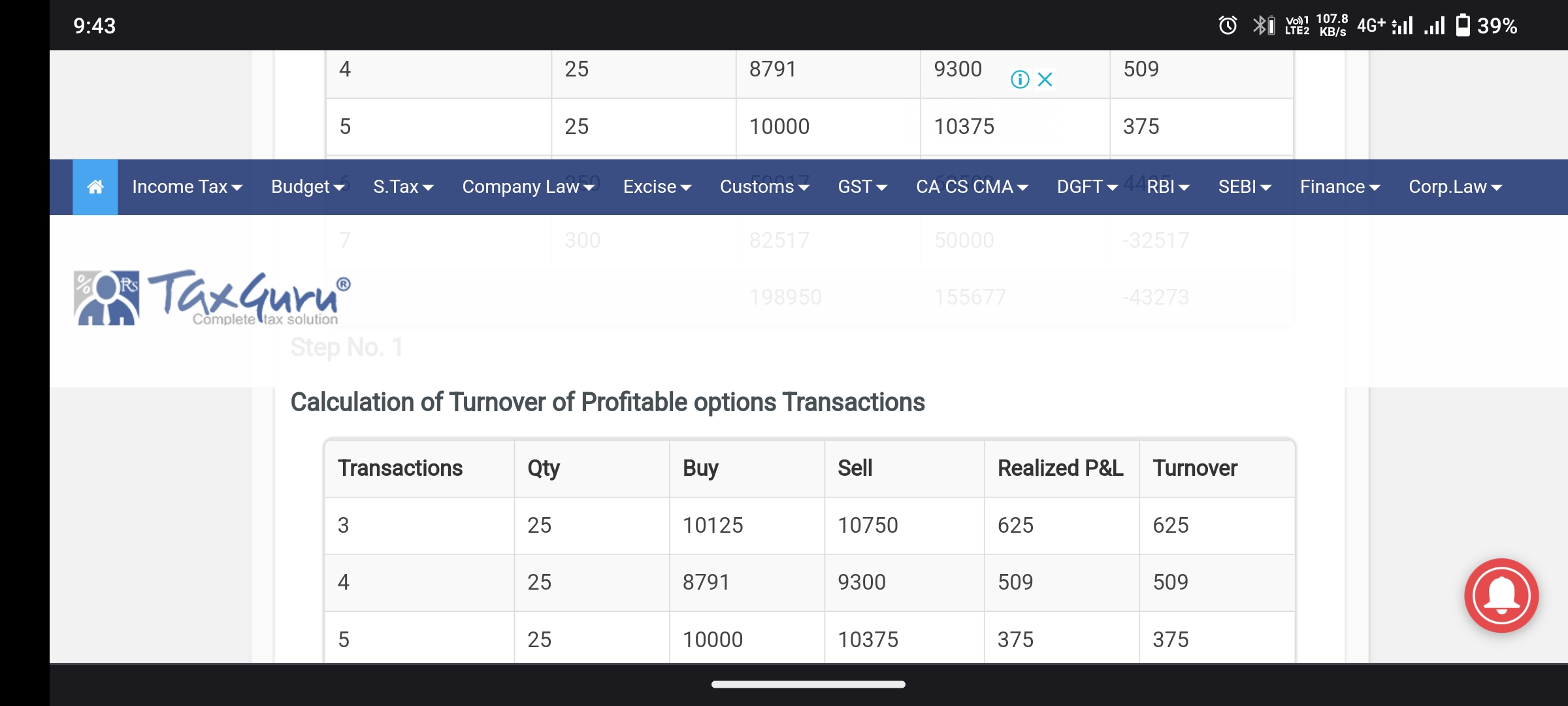Tap the alarm clock status icon
The height and width of the screenshot is (706, 1568).
click(x=1228, y=26)
